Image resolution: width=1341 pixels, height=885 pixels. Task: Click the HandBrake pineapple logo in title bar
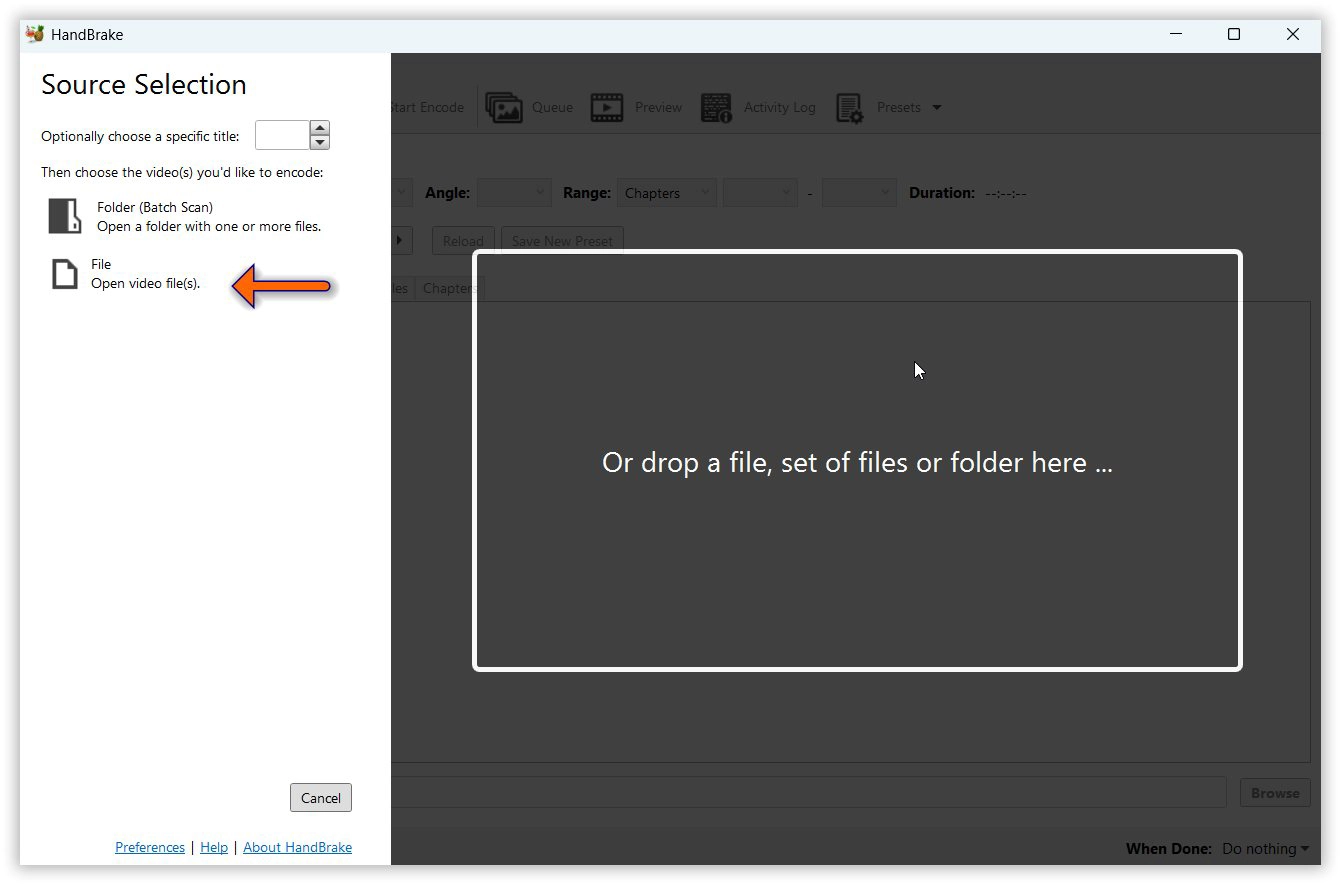[35, 34]
